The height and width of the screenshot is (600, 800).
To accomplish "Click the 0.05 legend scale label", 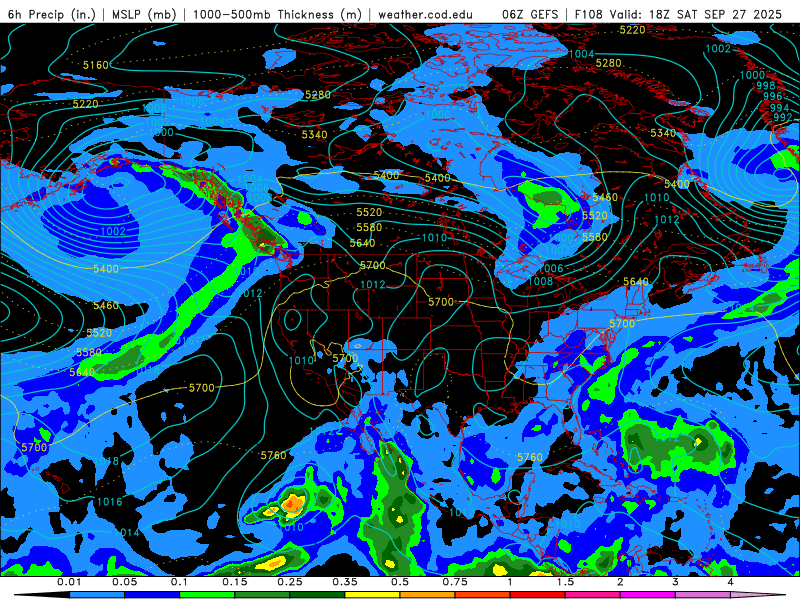I will [124, 582].
